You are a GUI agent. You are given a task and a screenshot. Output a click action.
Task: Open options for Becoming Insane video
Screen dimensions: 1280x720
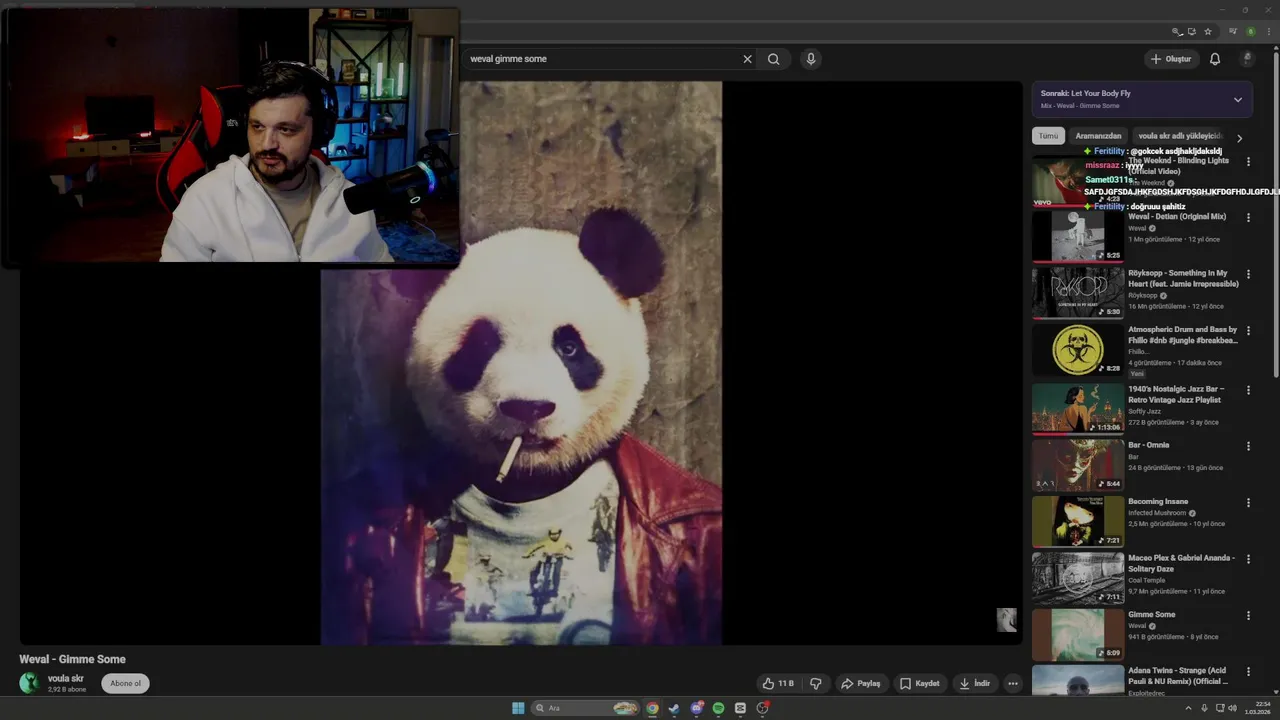(x=1248, y=502)
